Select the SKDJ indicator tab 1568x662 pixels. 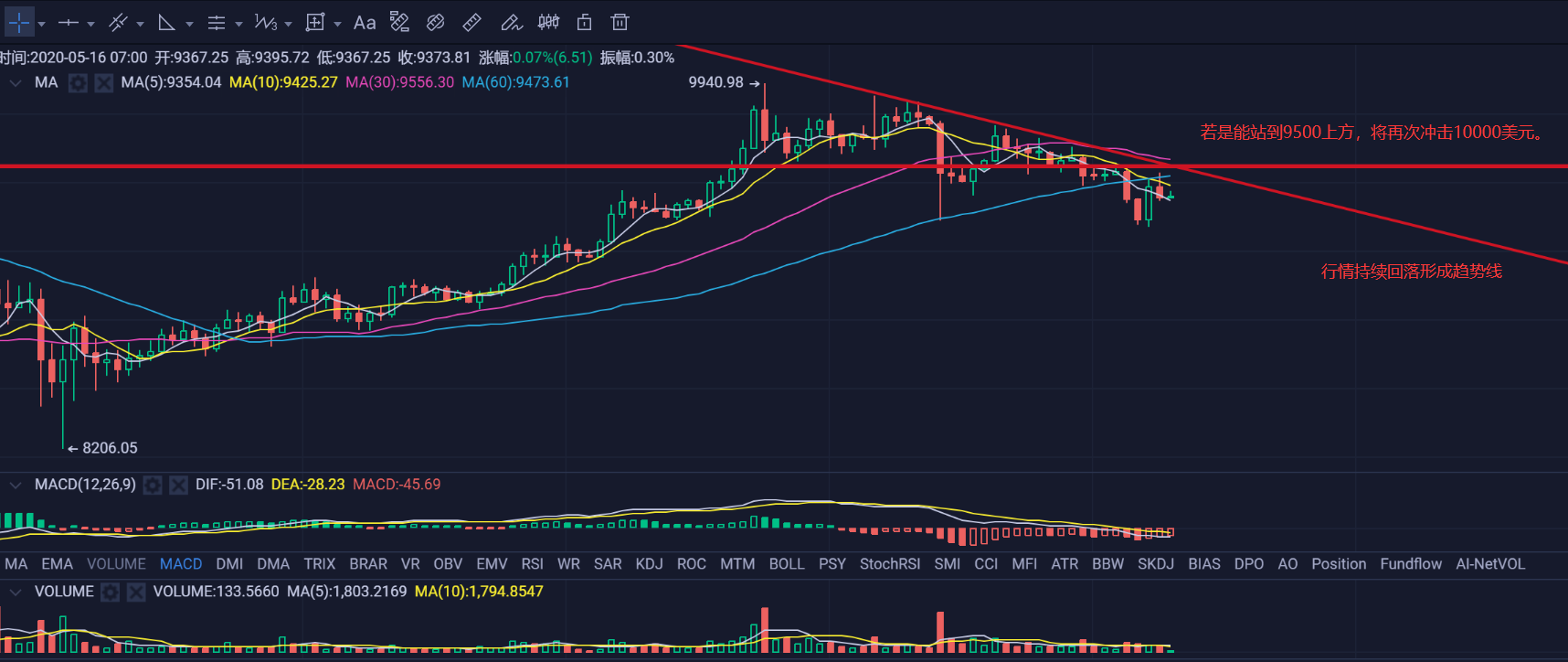(1156, 564)
